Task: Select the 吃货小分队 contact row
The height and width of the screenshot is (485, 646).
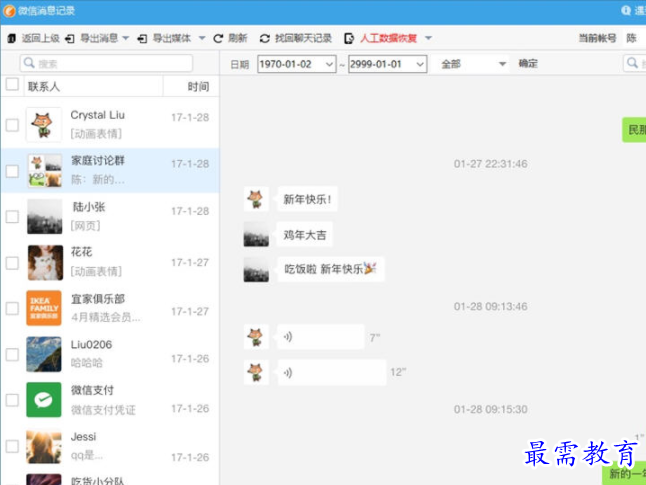Action: 110,479
